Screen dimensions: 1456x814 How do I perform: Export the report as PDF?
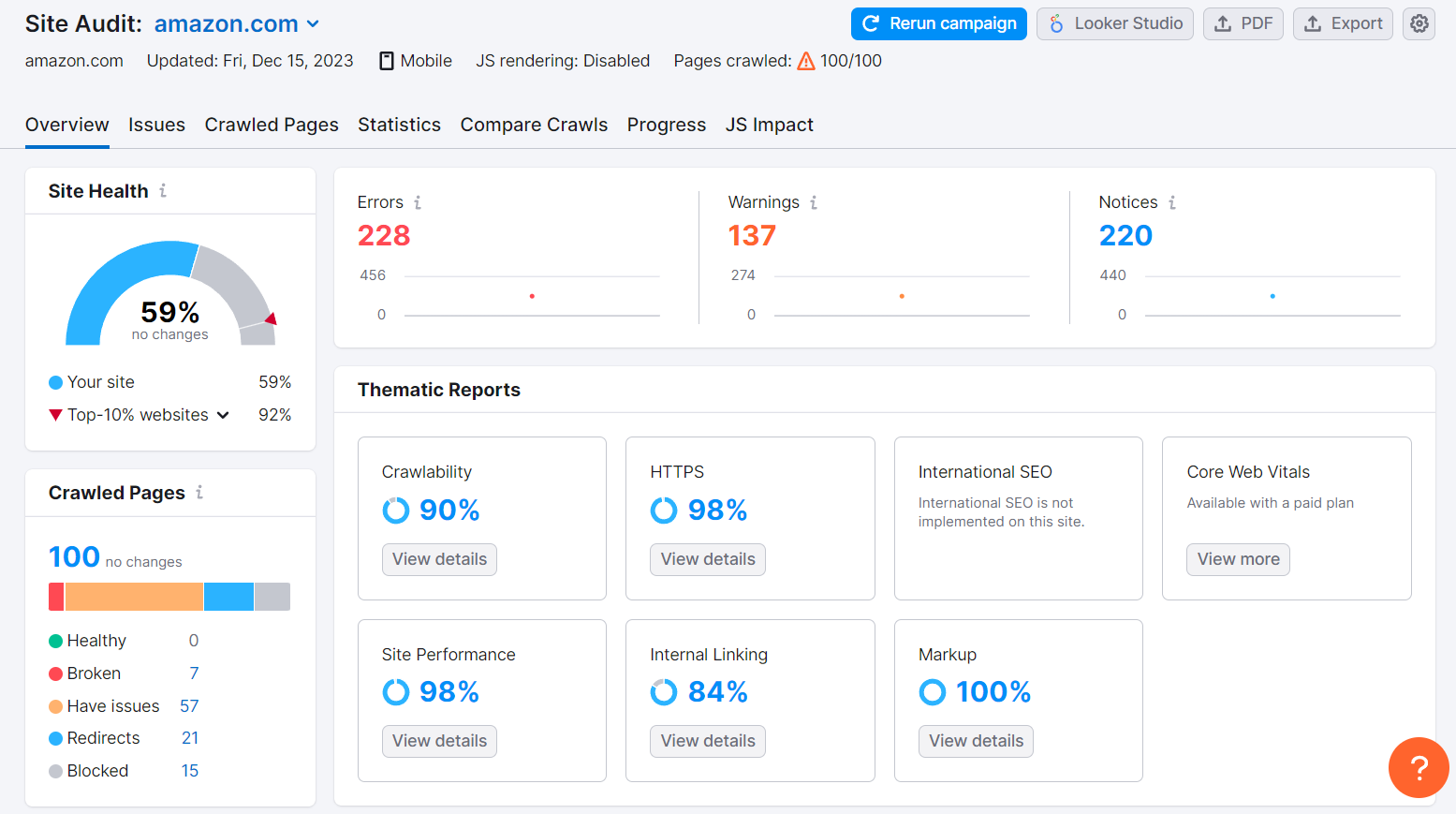click(1243, 23)
